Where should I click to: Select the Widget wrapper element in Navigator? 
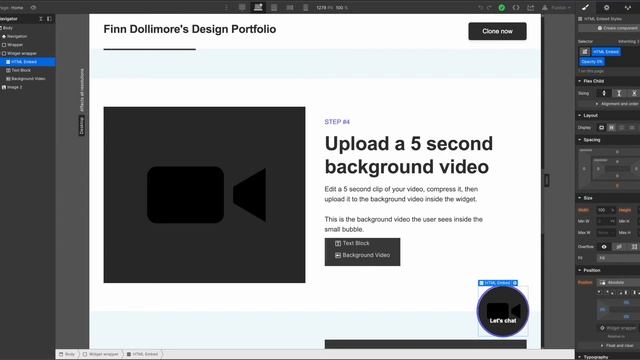(x=27, y=53)
